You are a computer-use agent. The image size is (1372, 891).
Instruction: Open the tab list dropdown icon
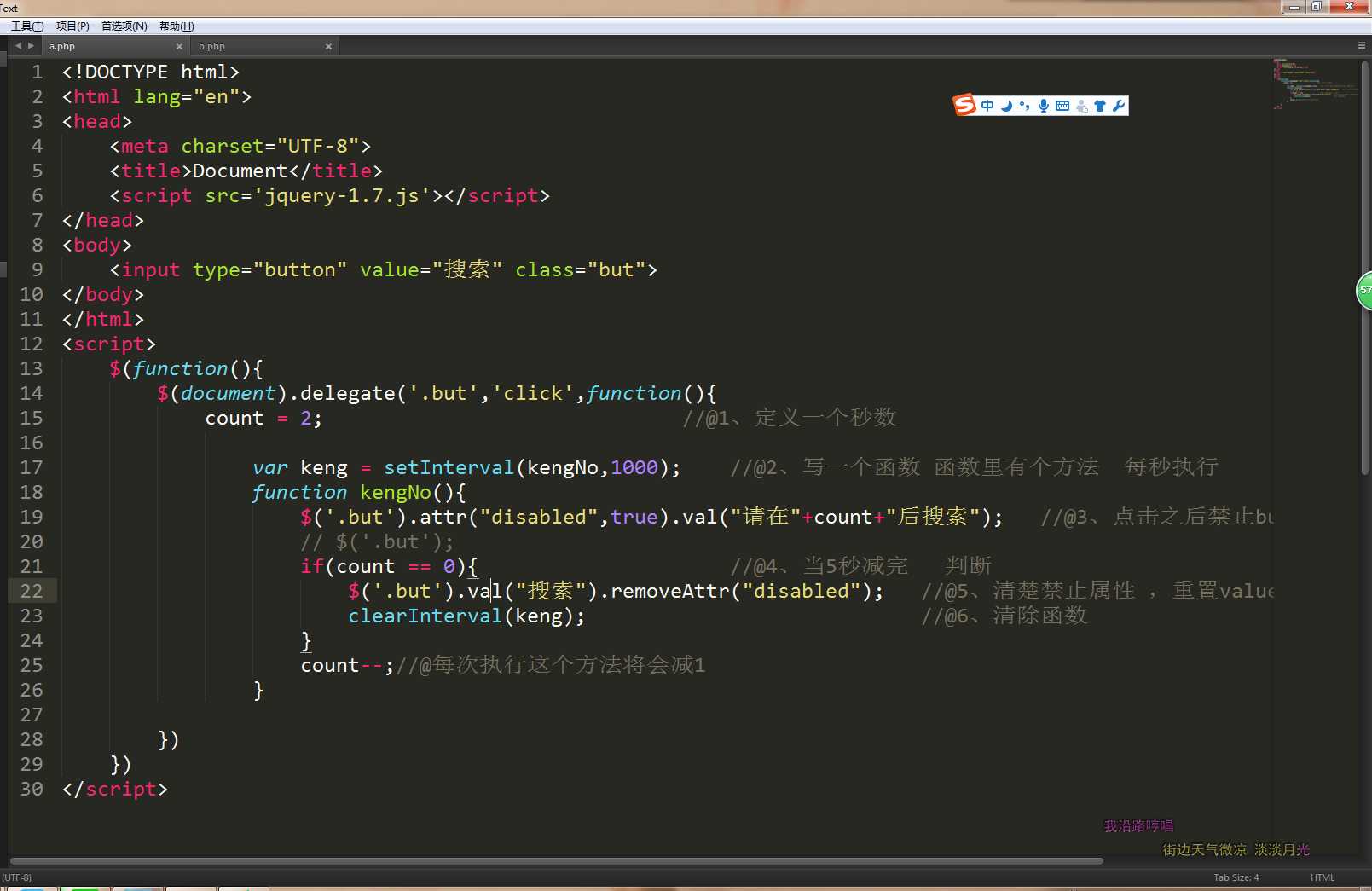click(x=1362, y=46)
